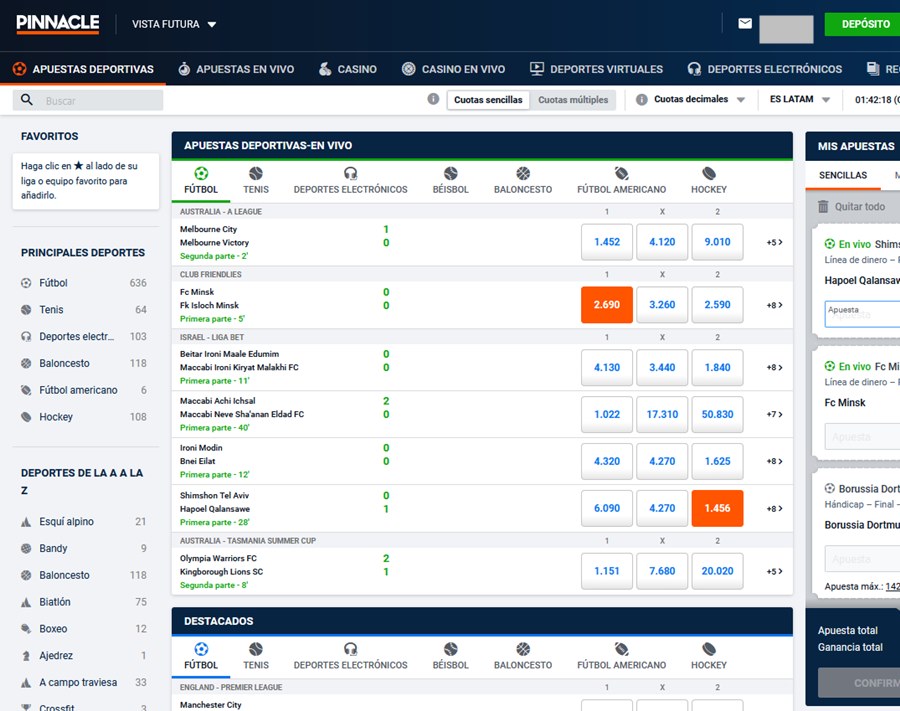Click the Biatlón icon
The image size is (900, 711).
26,602
